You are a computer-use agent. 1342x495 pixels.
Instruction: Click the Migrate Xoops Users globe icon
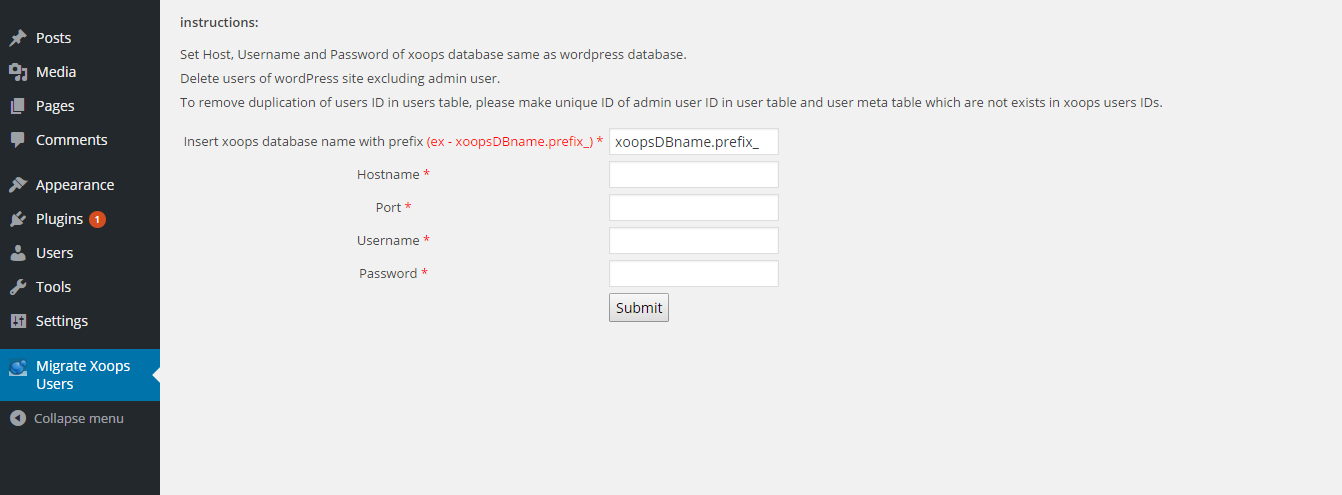click(18, 367)
